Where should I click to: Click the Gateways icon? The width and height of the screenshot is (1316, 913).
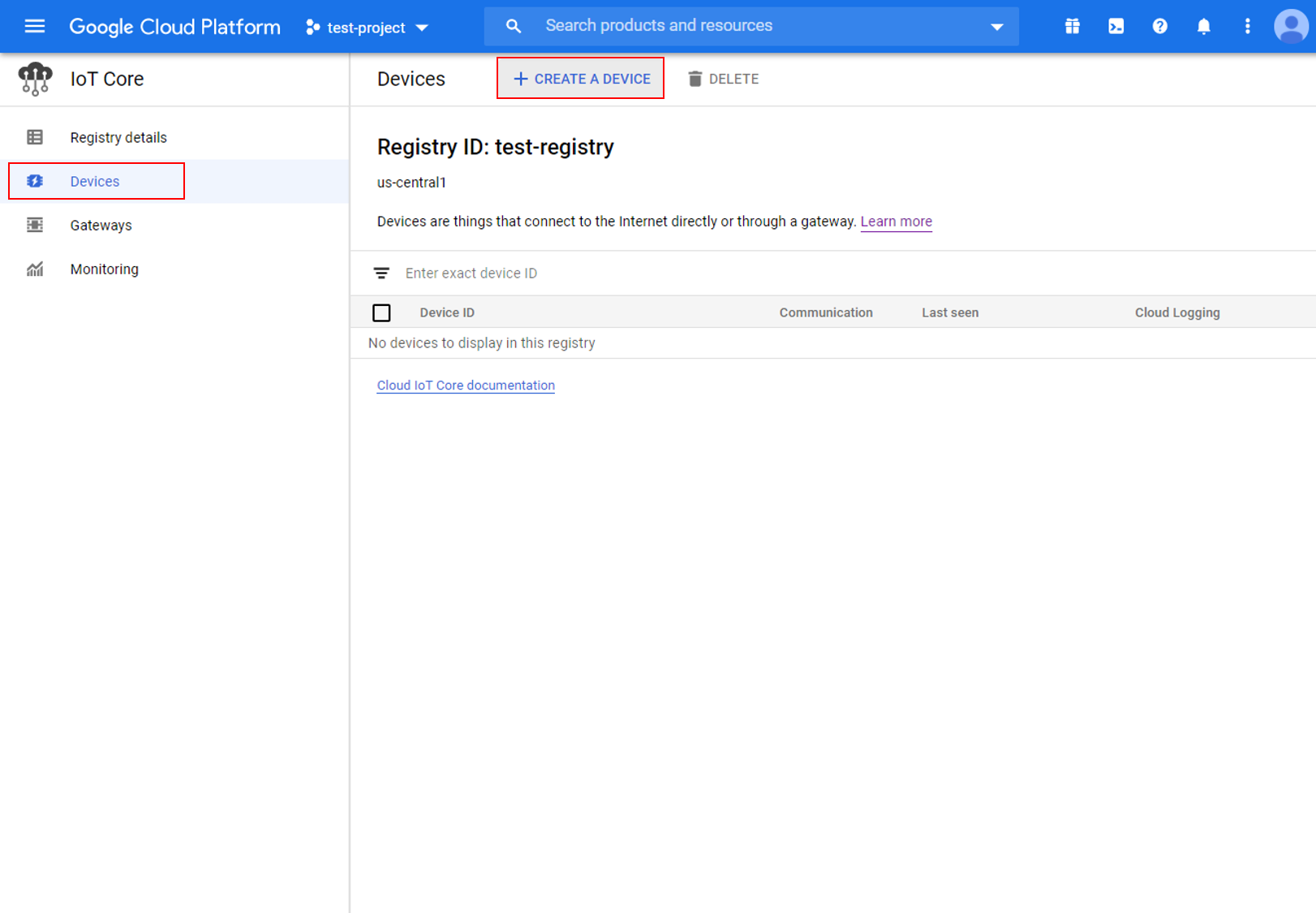[35, 225]
